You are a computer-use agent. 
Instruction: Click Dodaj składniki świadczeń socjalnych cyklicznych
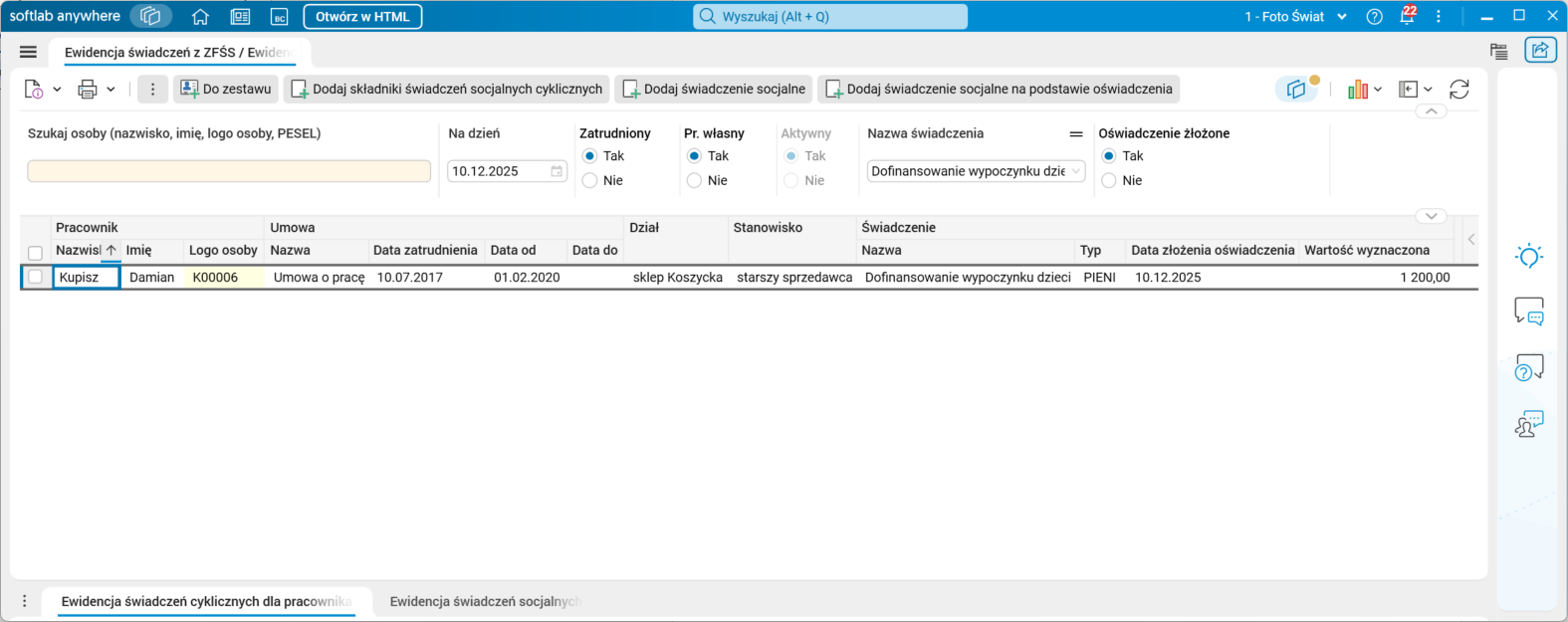coord(446,90)
